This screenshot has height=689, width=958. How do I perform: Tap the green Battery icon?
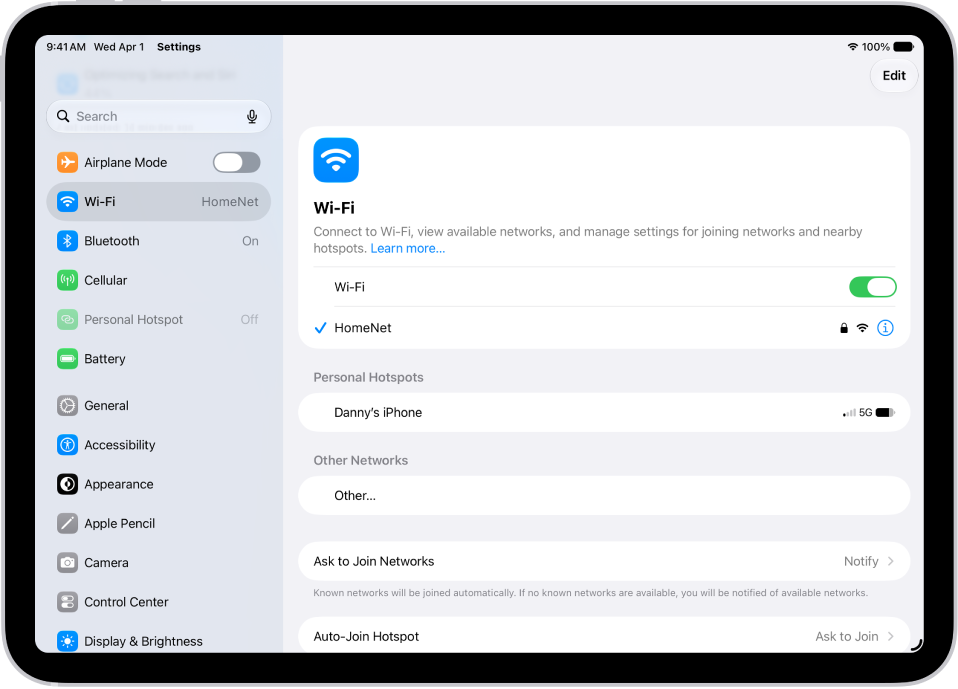[67, 359]
